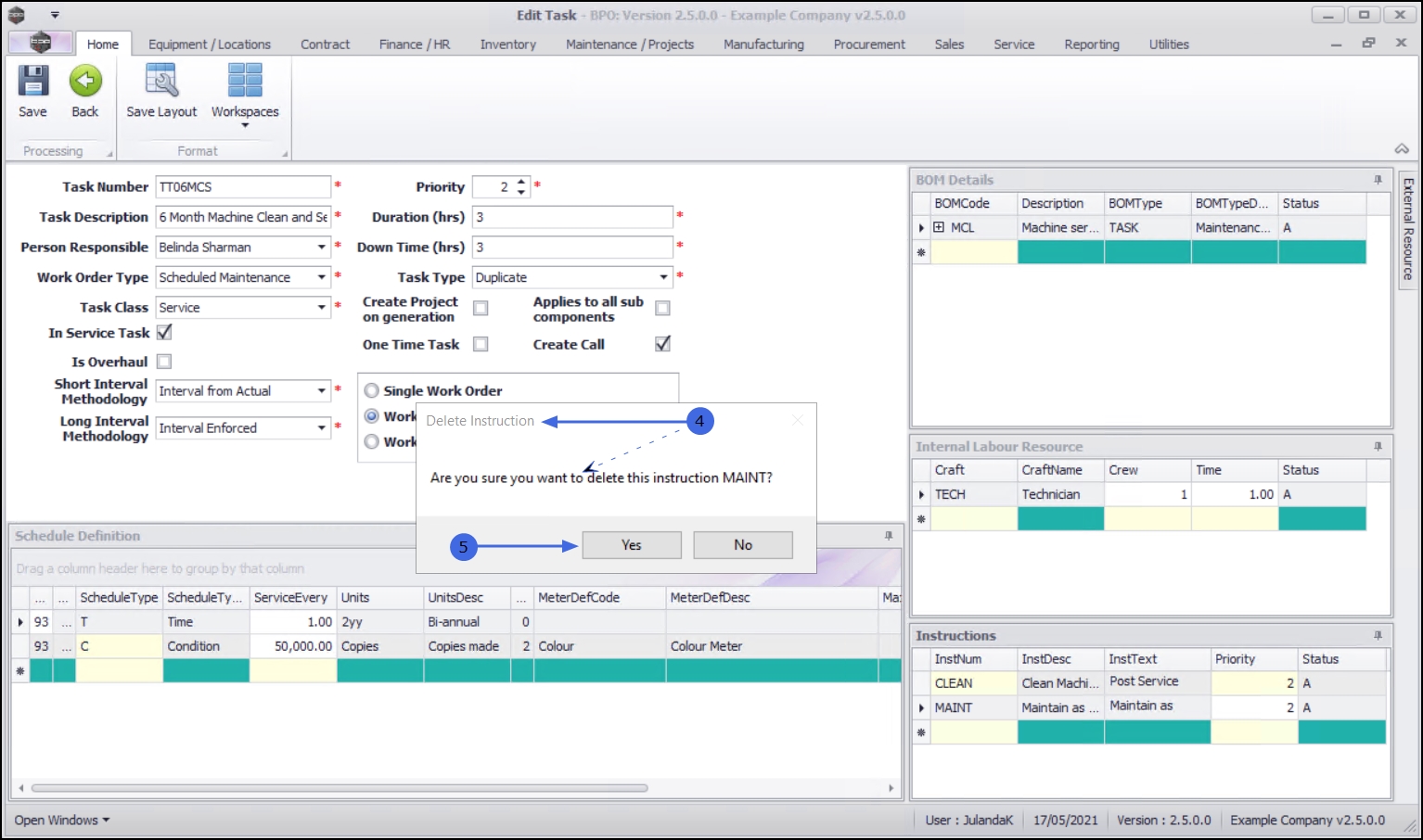This screenshot has height=840, width=1423.
Task: Click the Schedule Definition horizontal scrollbar
Action: pos(340,788)
